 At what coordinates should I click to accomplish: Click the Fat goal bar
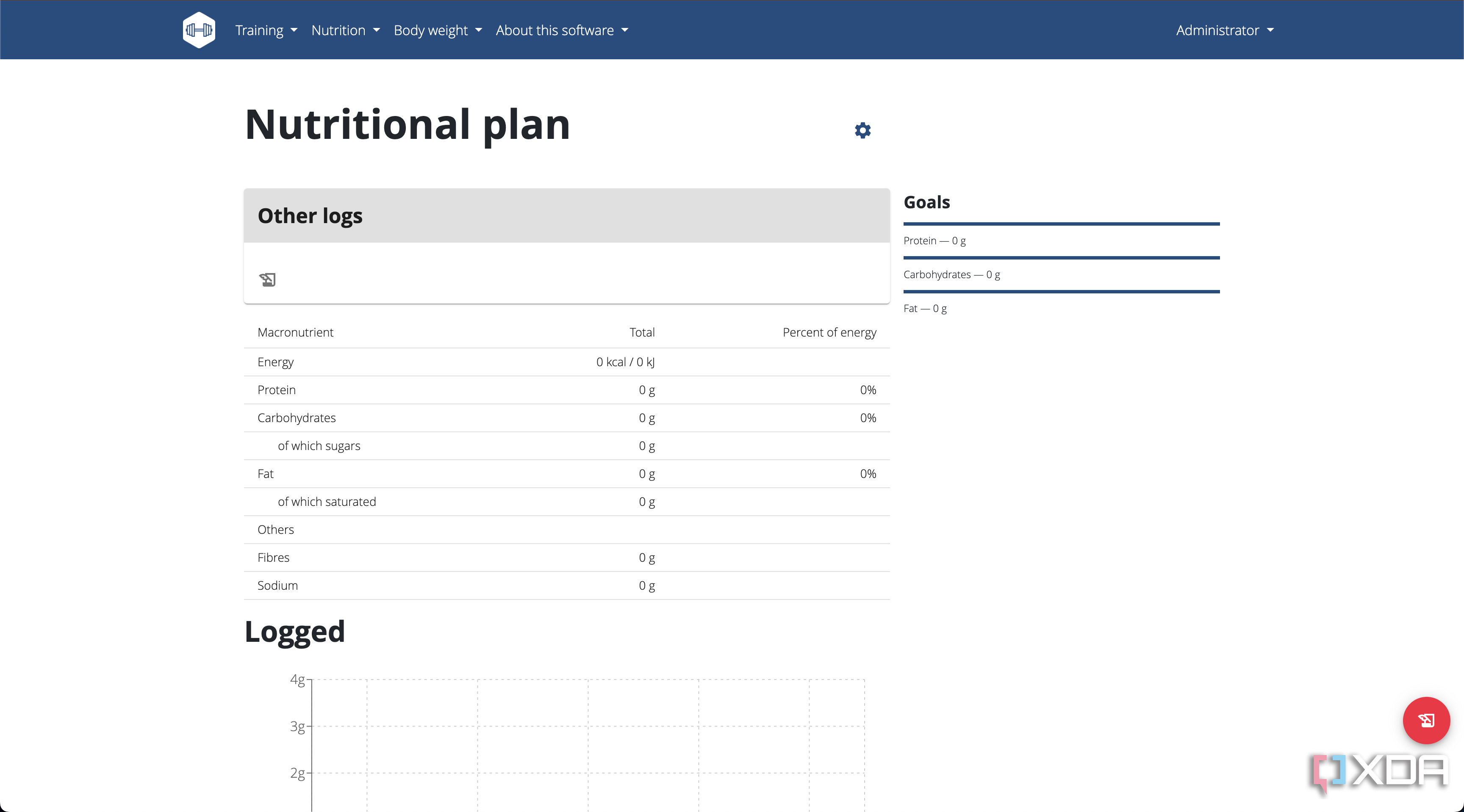tap(1062, 292)
